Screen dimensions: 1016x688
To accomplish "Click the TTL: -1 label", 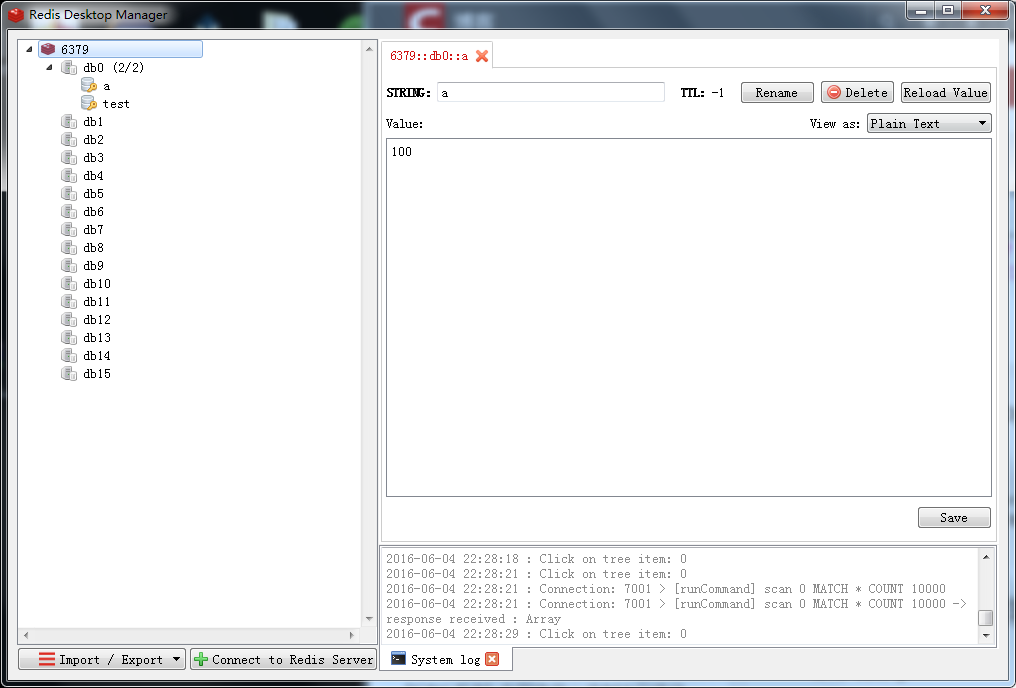I will tap(702, 93).
